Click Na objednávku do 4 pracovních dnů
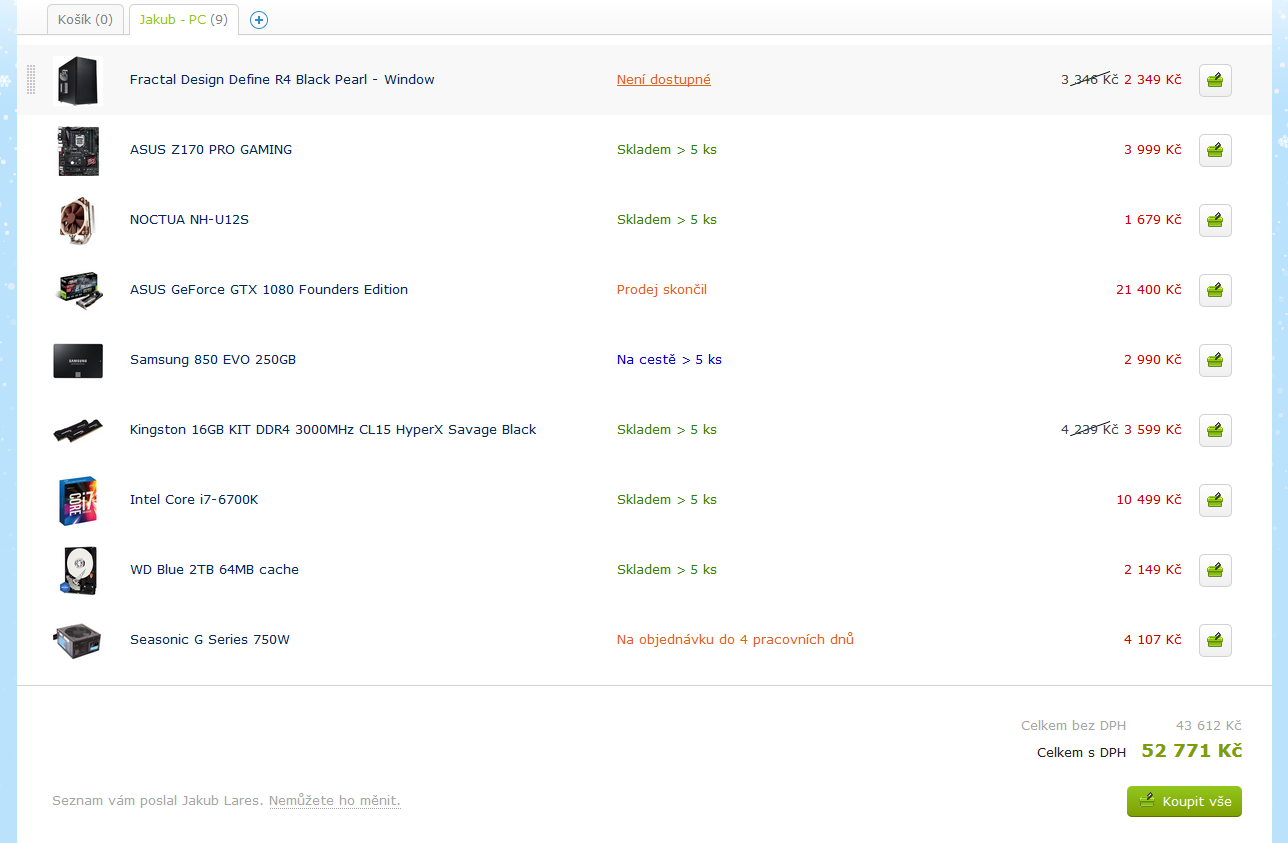Image resolution: width=1288 pixels, height=843 pixels. [x=735, y=640]
